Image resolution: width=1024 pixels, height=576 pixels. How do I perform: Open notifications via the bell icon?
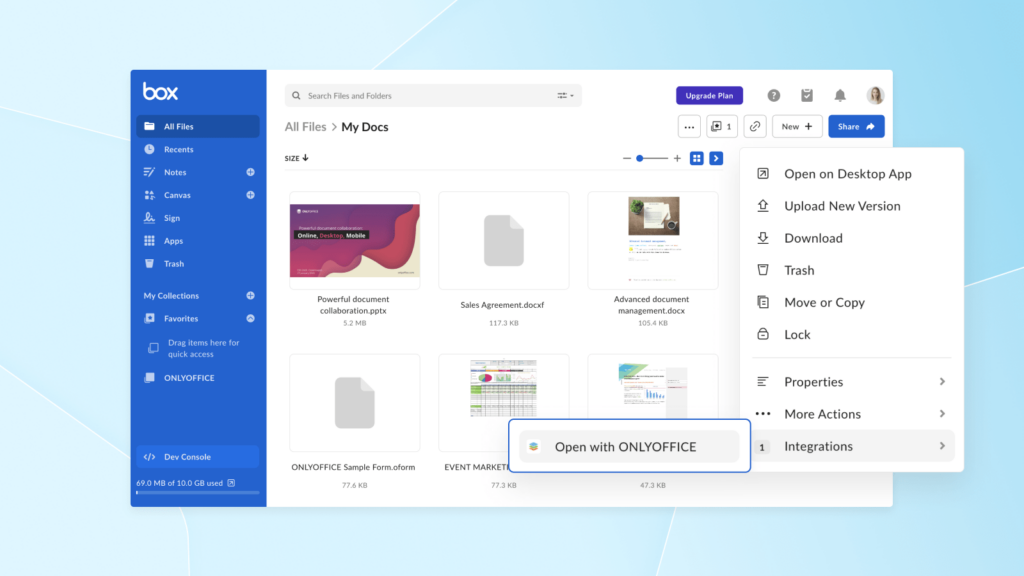[x=840, y=95]
